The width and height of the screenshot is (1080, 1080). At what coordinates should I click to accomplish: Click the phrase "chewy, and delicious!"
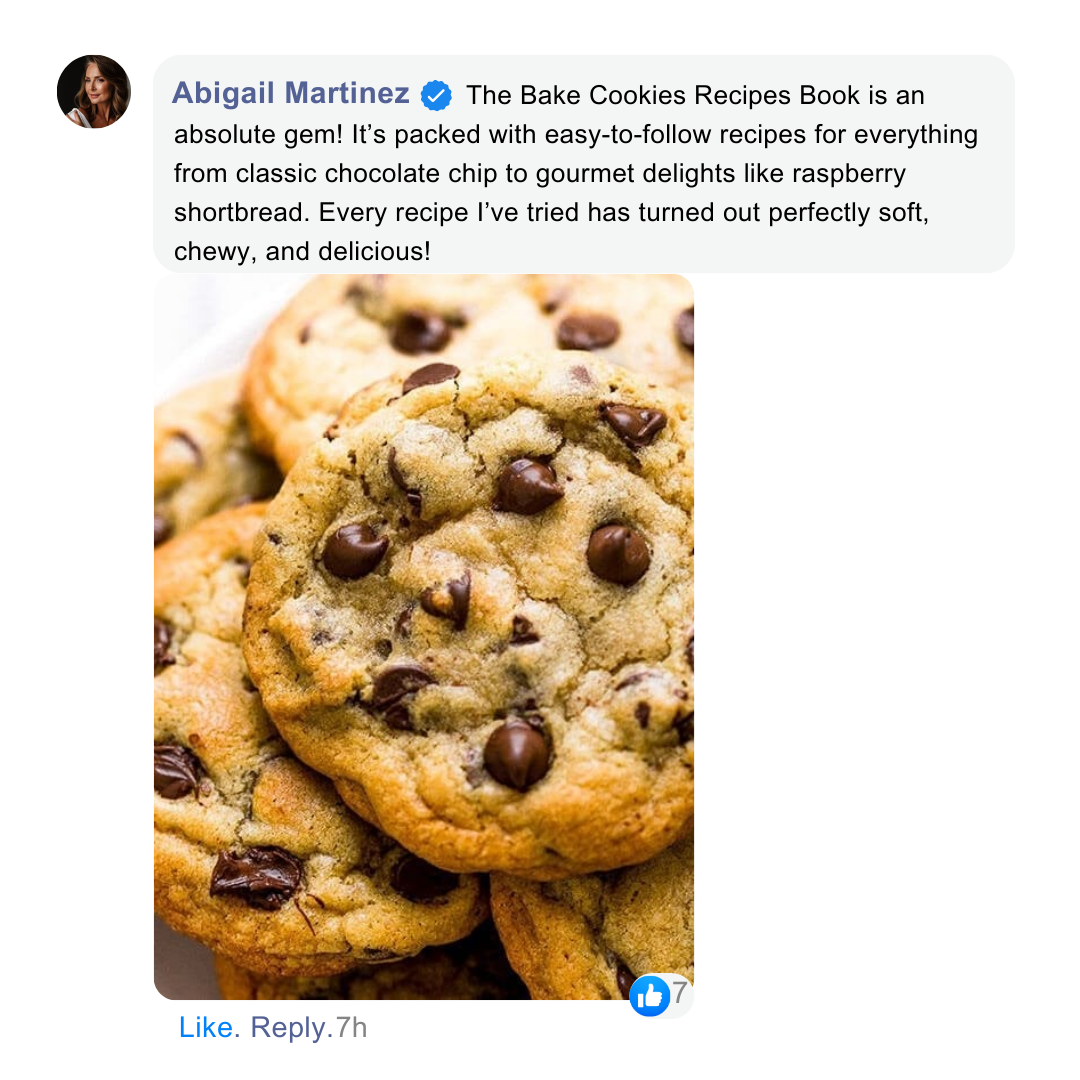pyautogui.click(x=302, y=251)
